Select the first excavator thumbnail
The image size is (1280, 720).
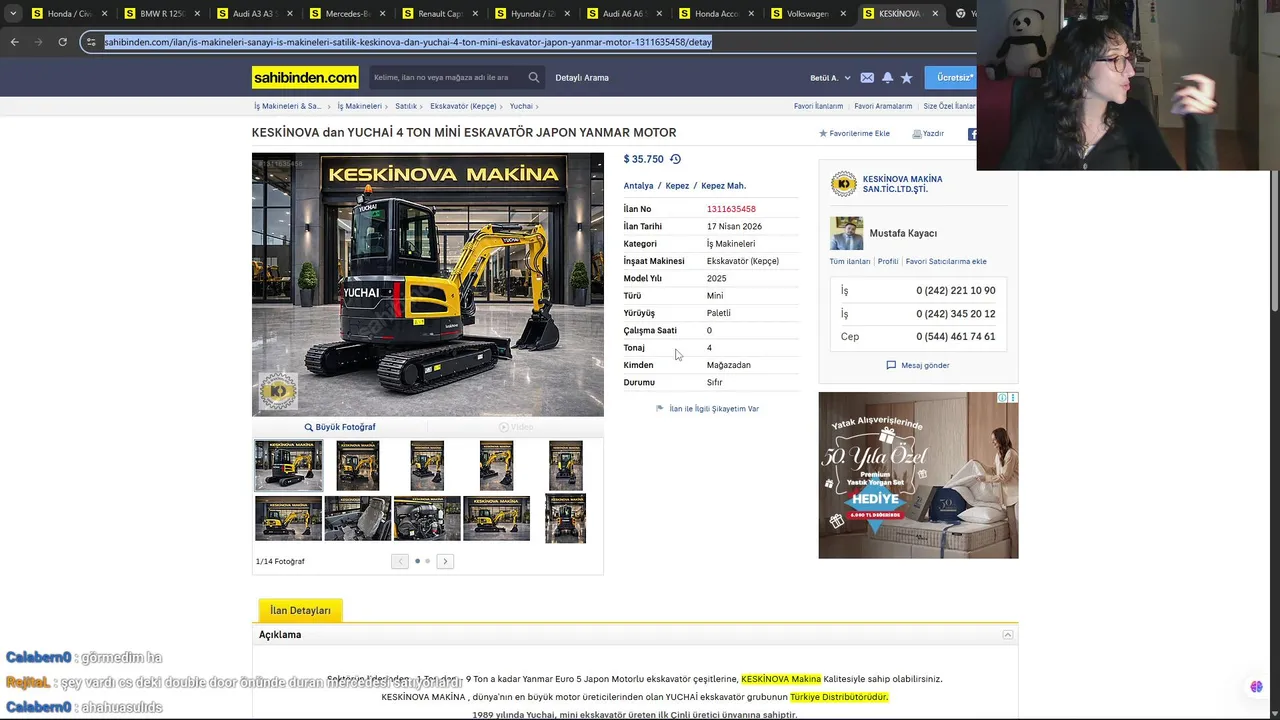click(288, 465)
